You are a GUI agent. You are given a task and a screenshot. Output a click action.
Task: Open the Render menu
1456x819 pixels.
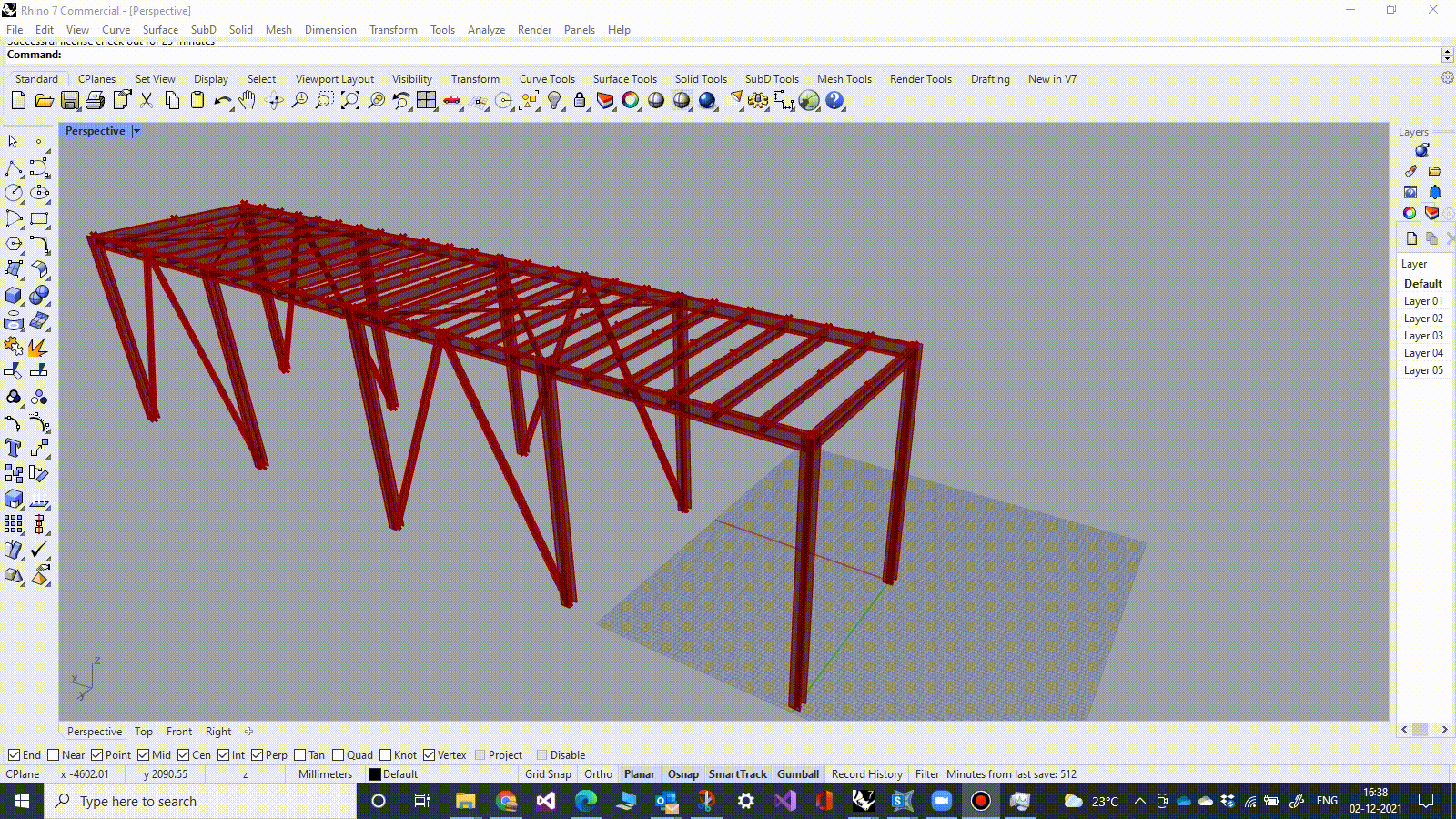click(x=534, y=29)
